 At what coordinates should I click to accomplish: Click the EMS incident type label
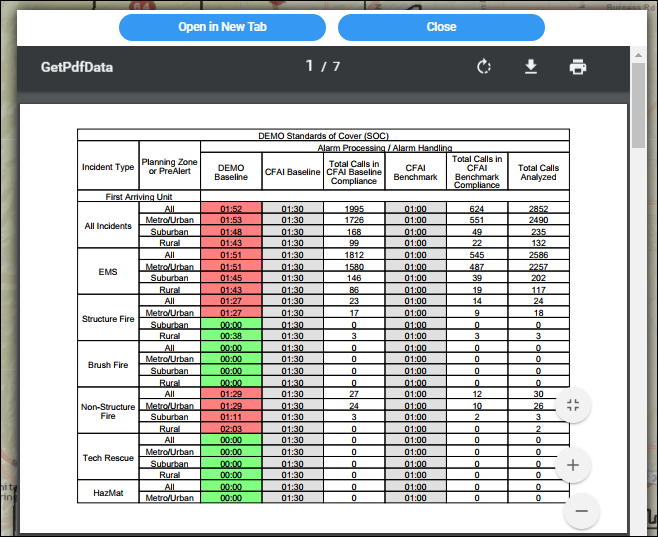coord(108,272)
